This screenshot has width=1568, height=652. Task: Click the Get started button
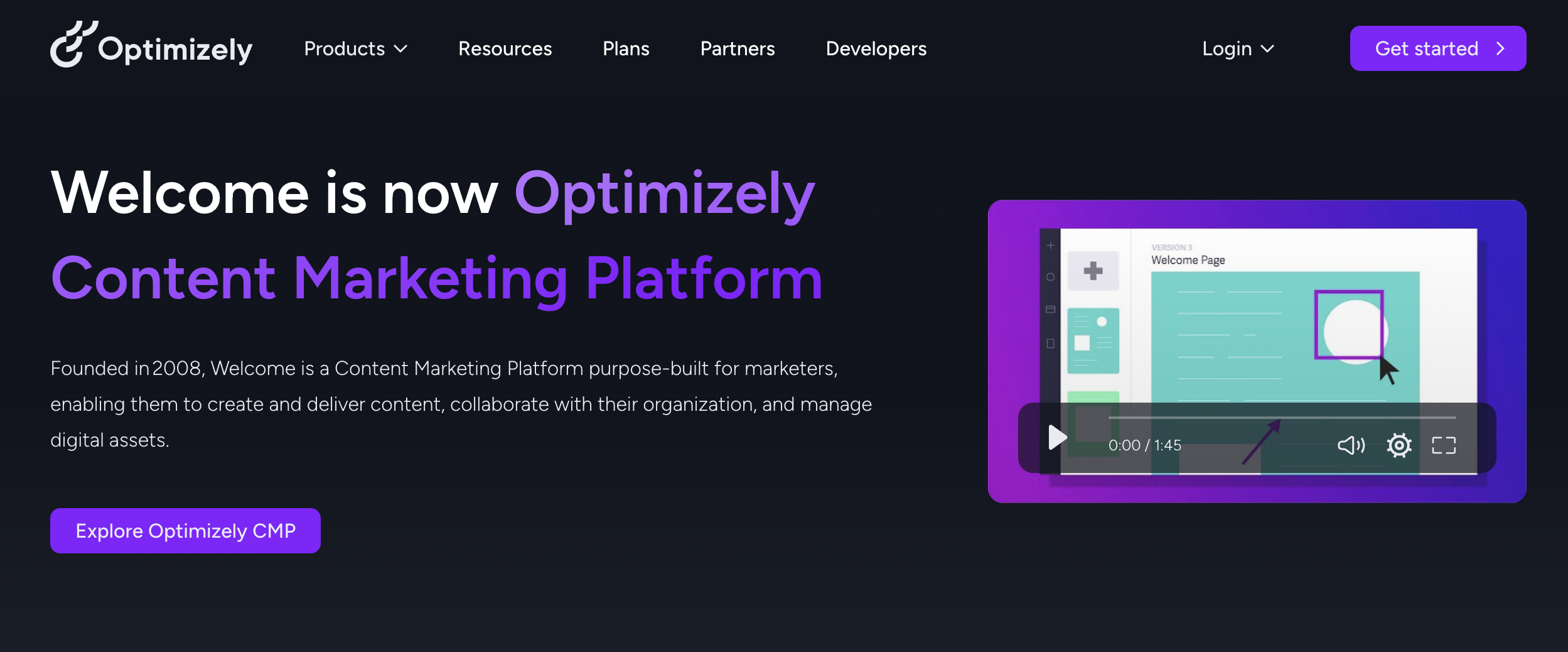click(1437, 48)
